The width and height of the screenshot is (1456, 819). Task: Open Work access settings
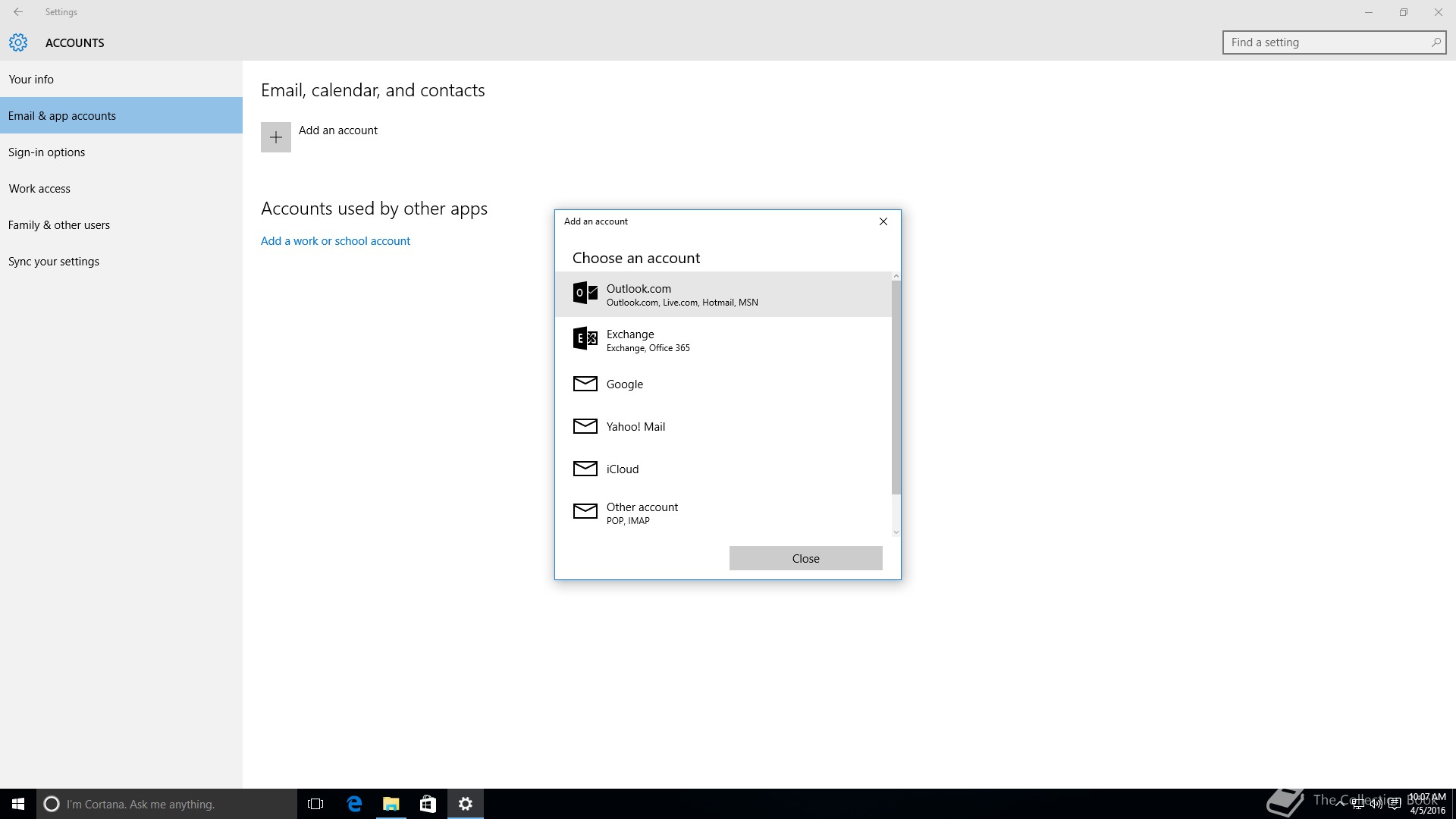tap(121, 188)
